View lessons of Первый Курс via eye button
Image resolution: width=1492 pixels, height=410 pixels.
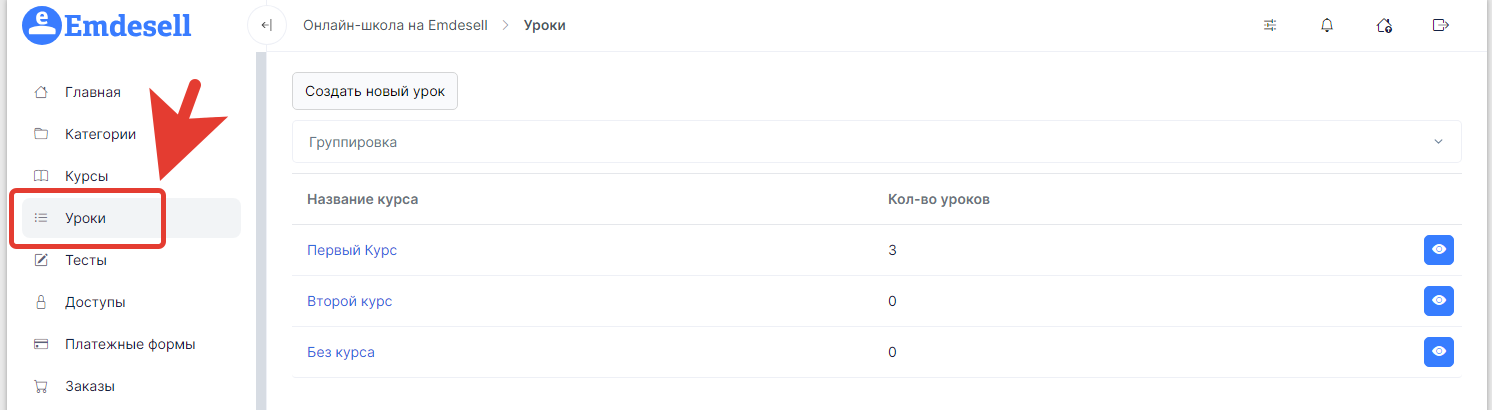click(1438, 250)
